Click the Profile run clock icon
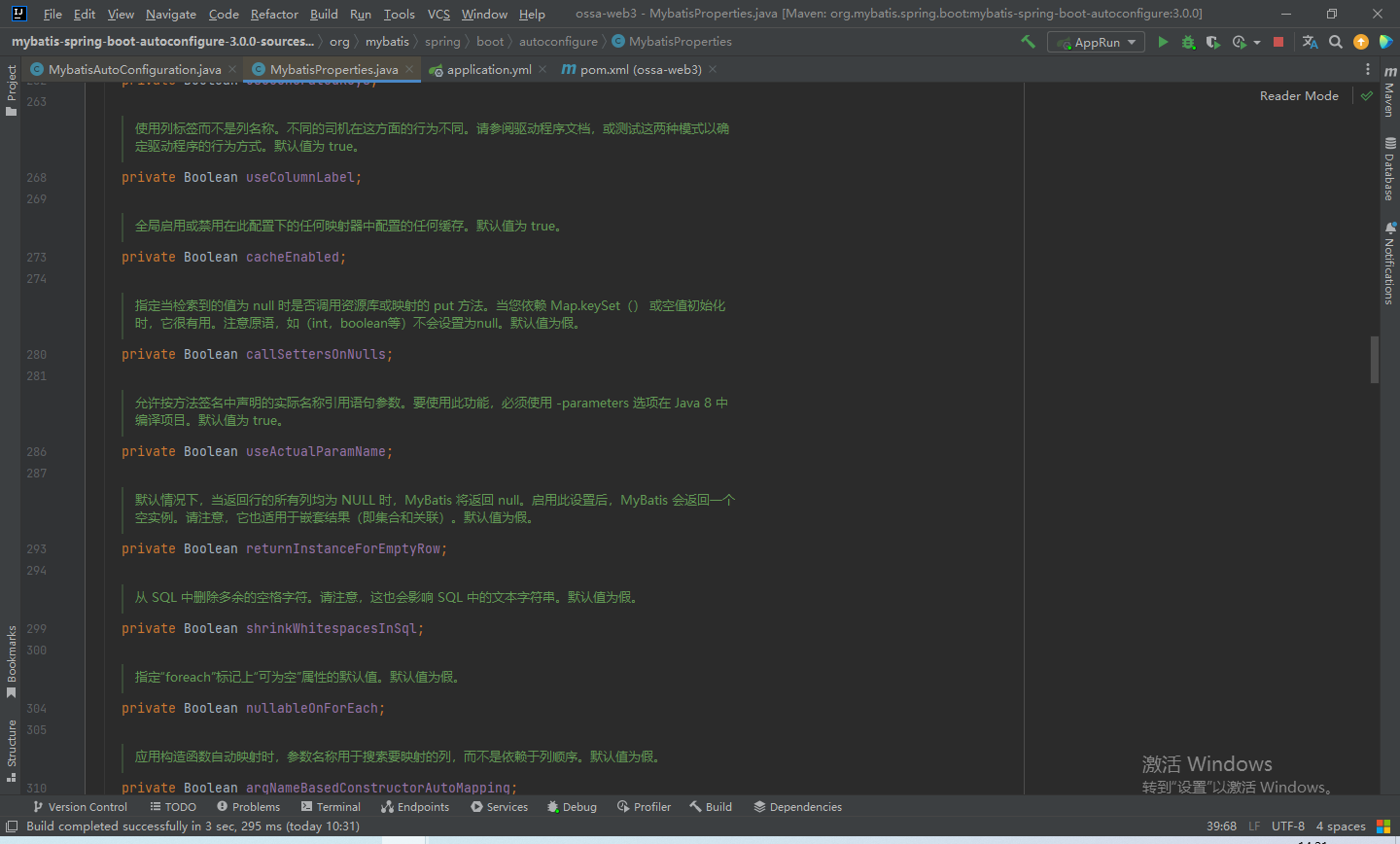Viewport: 1400px width, 844px height. point(1239,42)
